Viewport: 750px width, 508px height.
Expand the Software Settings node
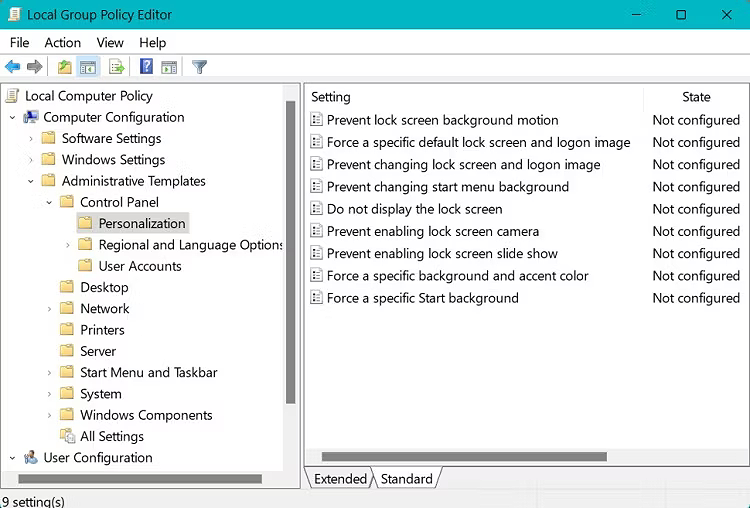(x=31, y=139)
